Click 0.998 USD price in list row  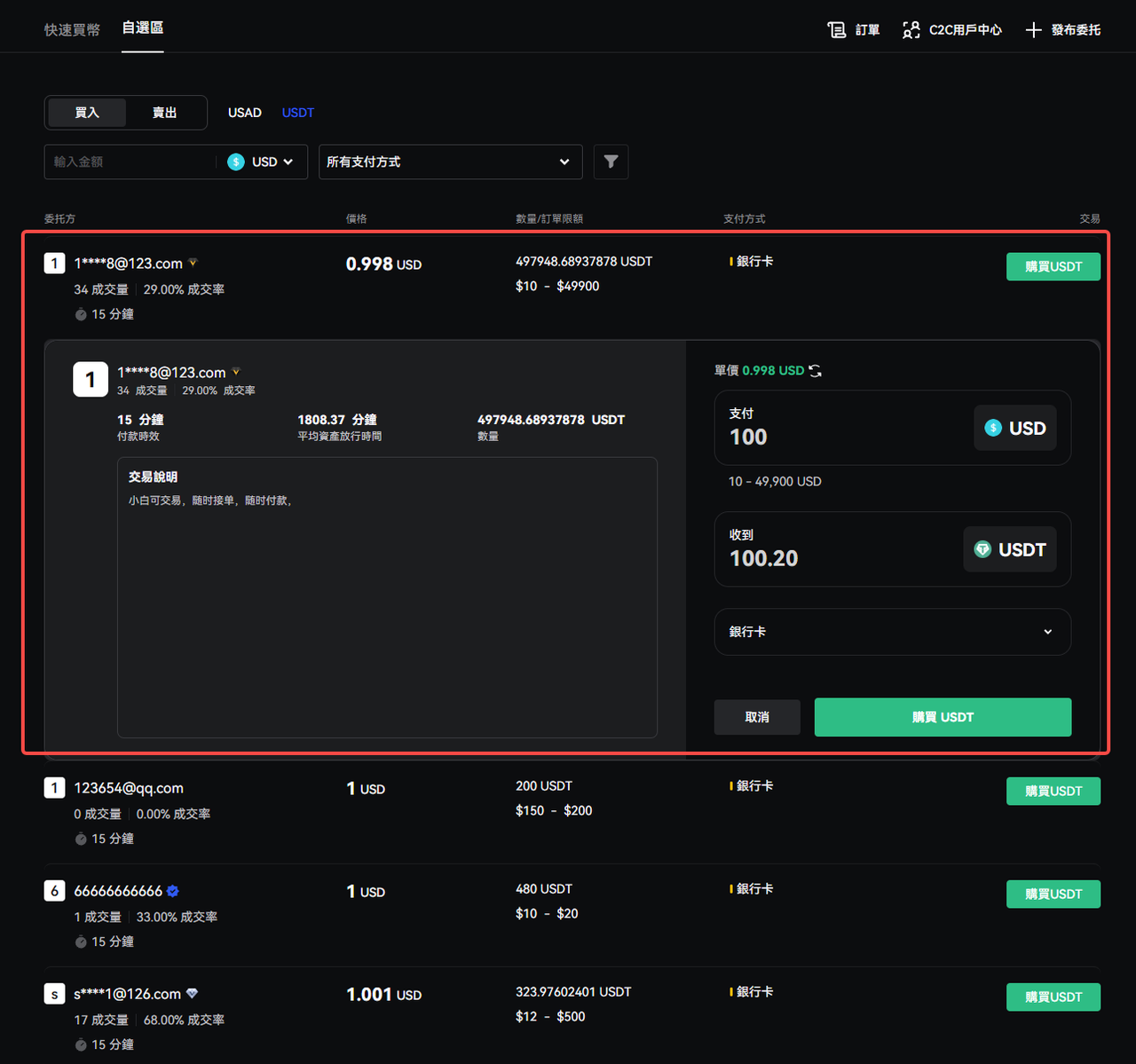pyautogui.click(x=383, y=264)
